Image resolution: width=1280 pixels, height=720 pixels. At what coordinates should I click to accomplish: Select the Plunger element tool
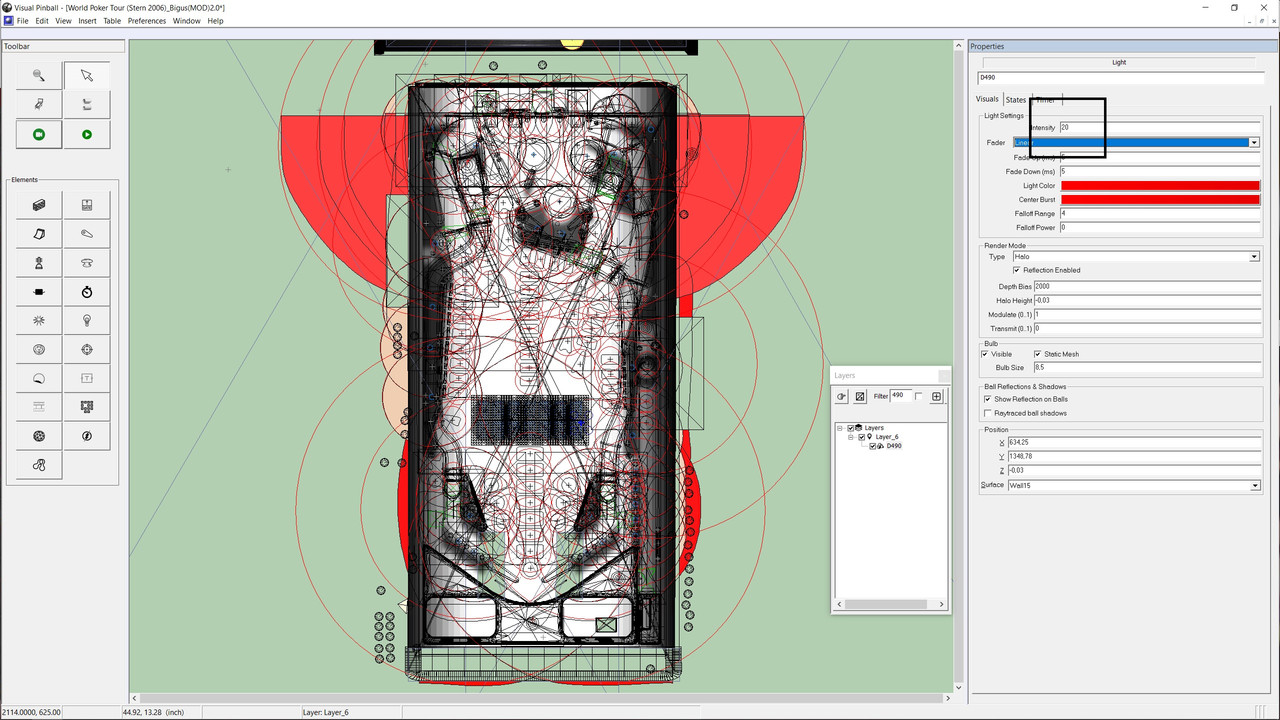tap(39, 263)
